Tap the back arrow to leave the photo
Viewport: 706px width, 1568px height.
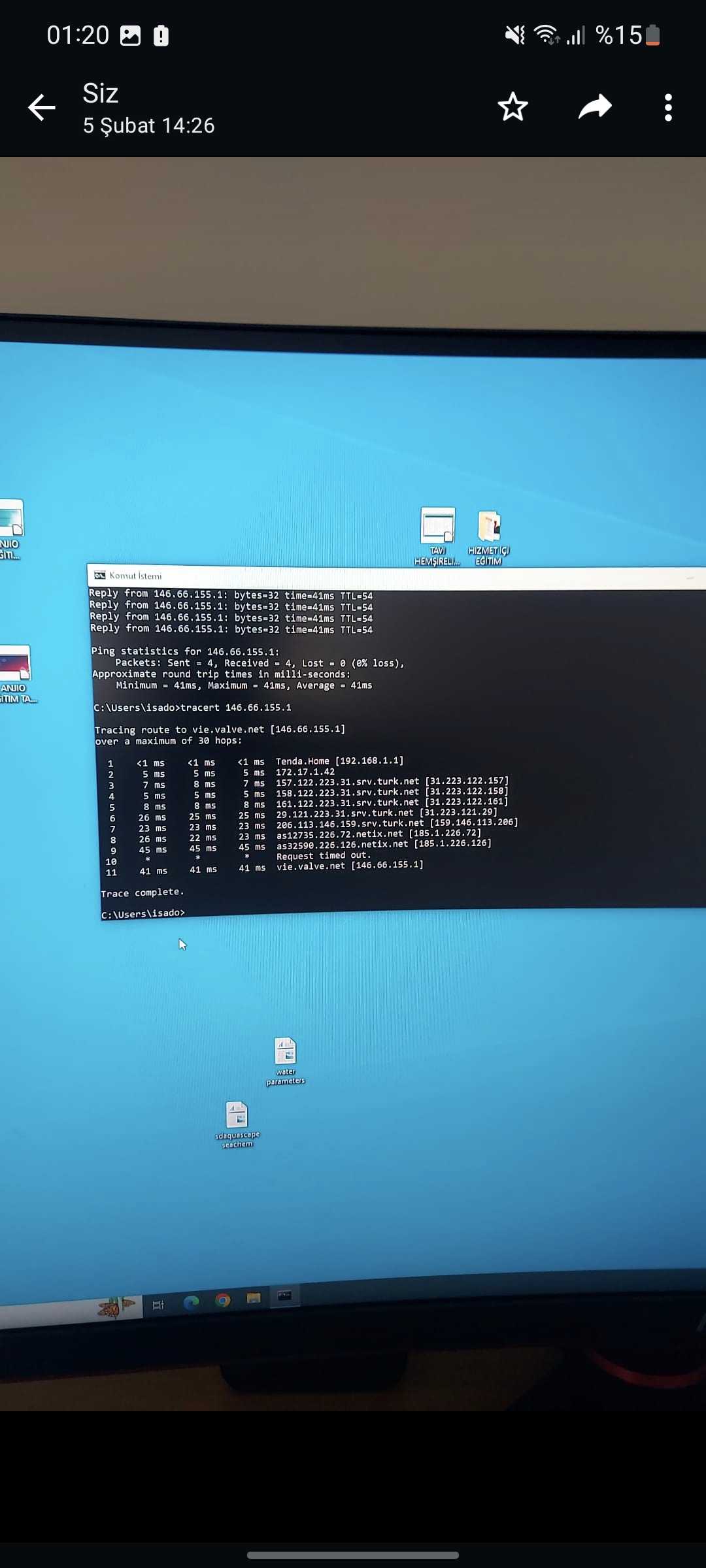pos(42,108)
